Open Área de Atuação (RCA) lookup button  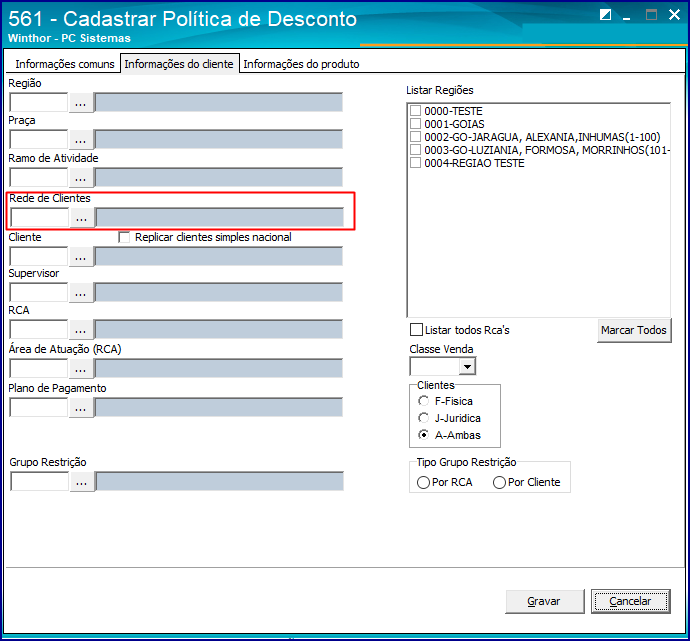pos(81,369)
